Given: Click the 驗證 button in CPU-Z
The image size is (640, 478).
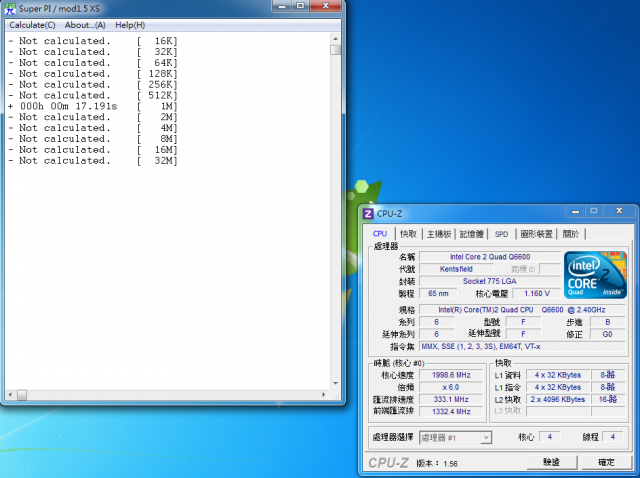Looking at the screenshot, I should (551, 462).
